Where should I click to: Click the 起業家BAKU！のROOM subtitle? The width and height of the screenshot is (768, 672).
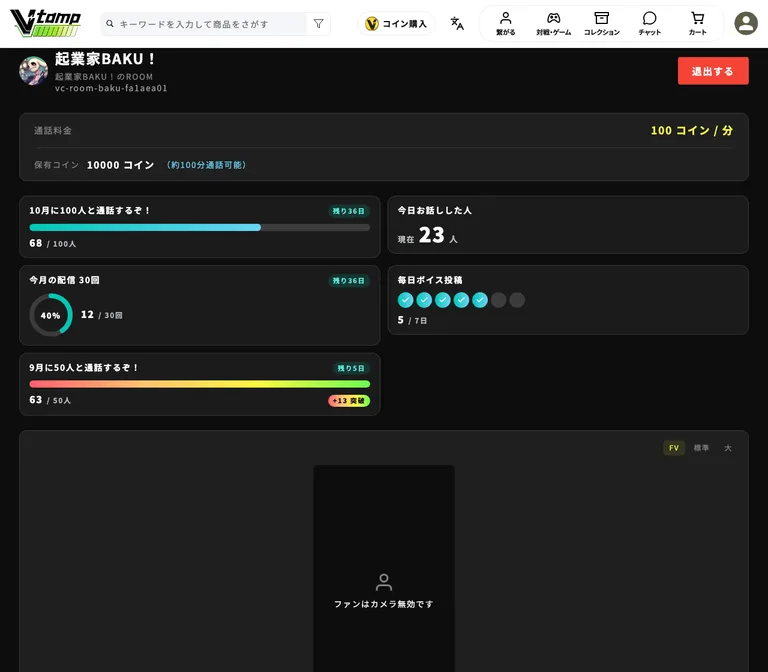click(x=104, y=77)
